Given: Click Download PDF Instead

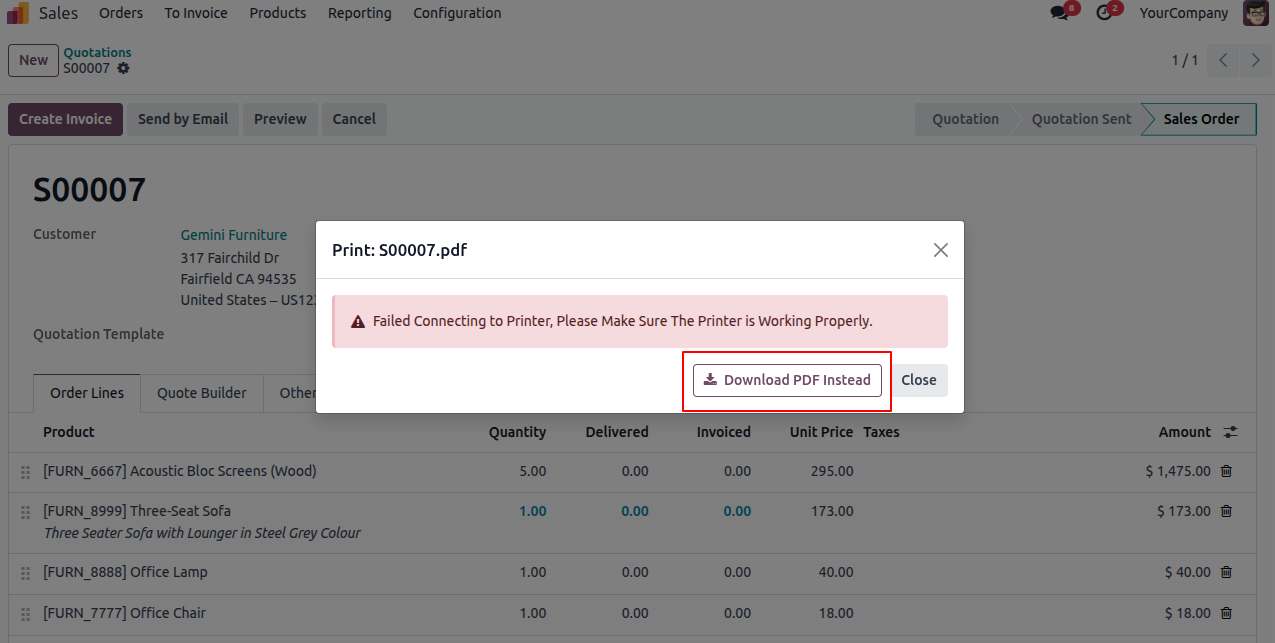Looking at the screenshot, I should pos(787,380).
